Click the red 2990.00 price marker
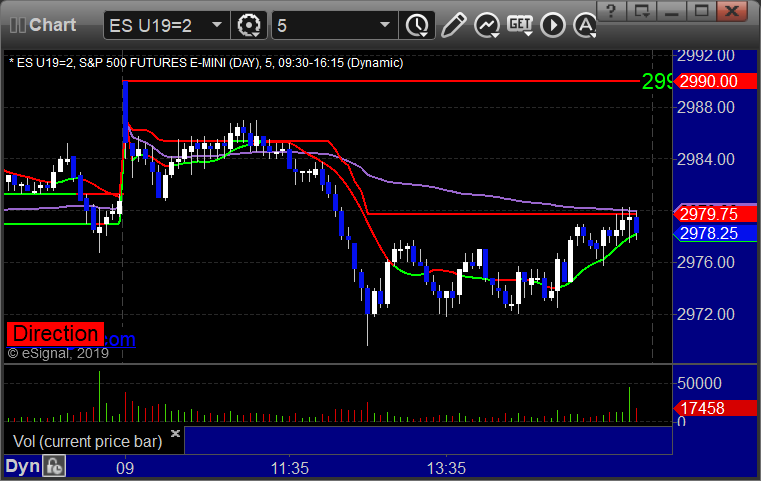Image resolution: width=761 pixels, height=481 pixels. coord(715,81)
